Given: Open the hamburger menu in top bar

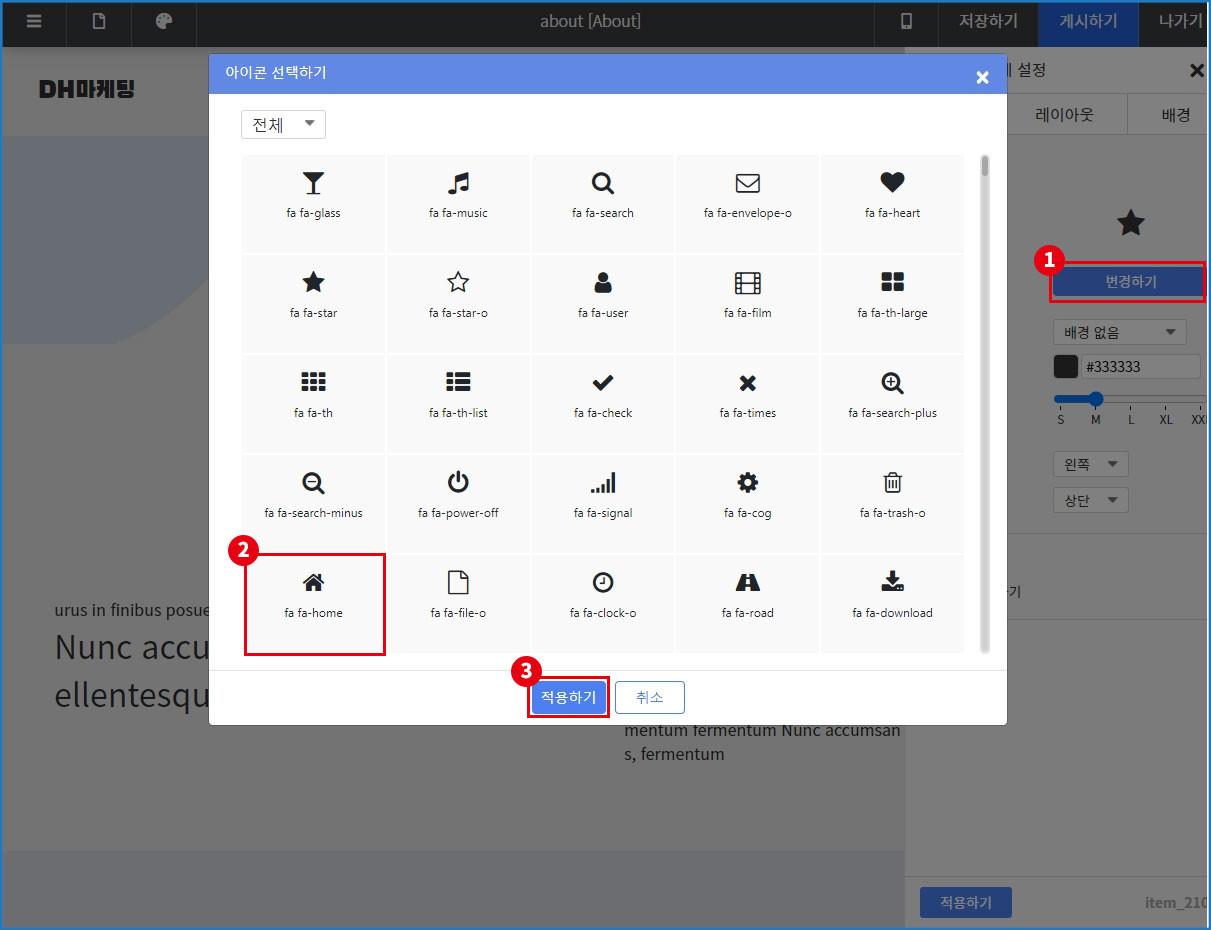Looking at the screenshot, I should [34, 22].
